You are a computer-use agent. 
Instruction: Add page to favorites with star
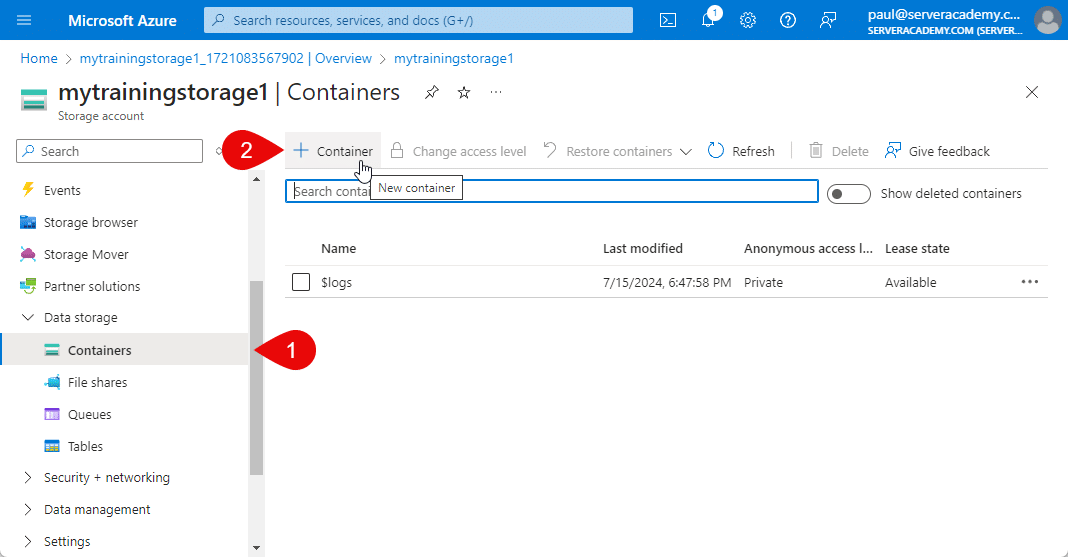tap(464, 93)
